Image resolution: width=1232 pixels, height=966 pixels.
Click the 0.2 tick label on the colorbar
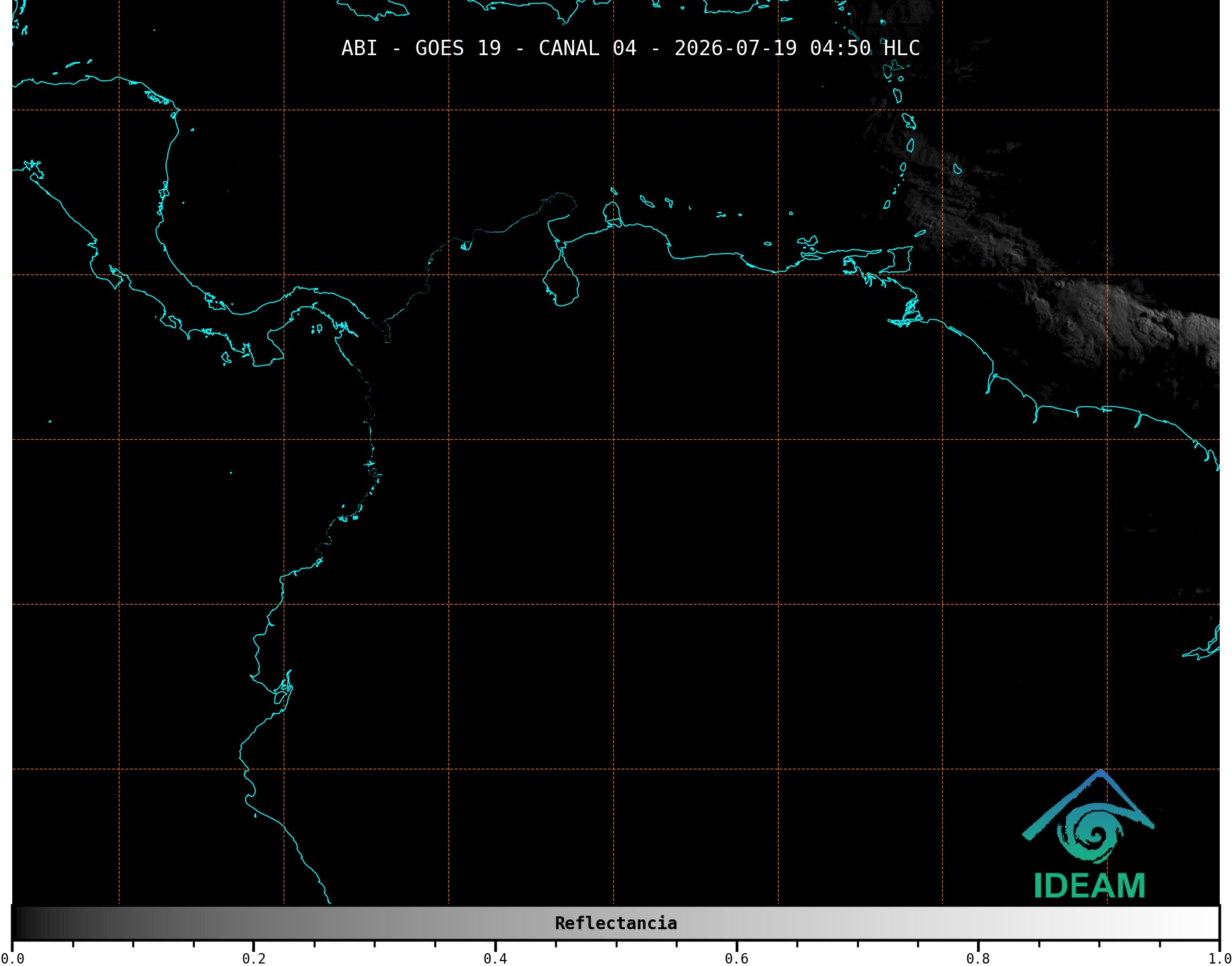click(254, 958)
